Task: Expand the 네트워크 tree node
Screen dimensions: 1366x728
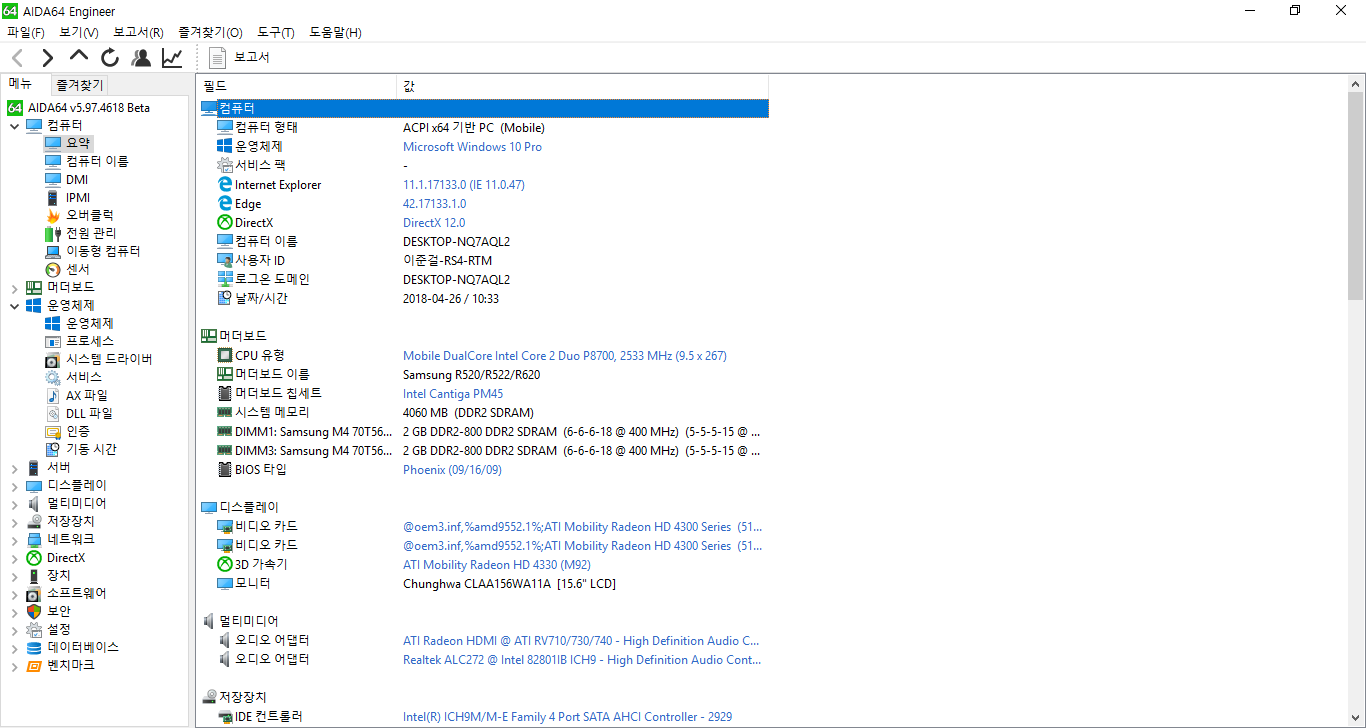Action: (x=14, y=540)
